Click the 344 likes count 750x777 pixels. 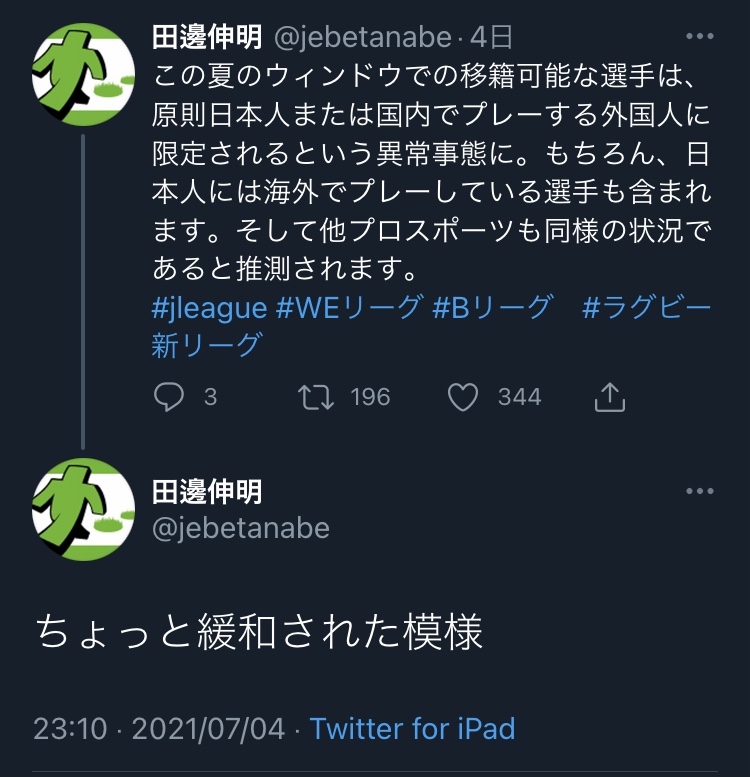519,397
